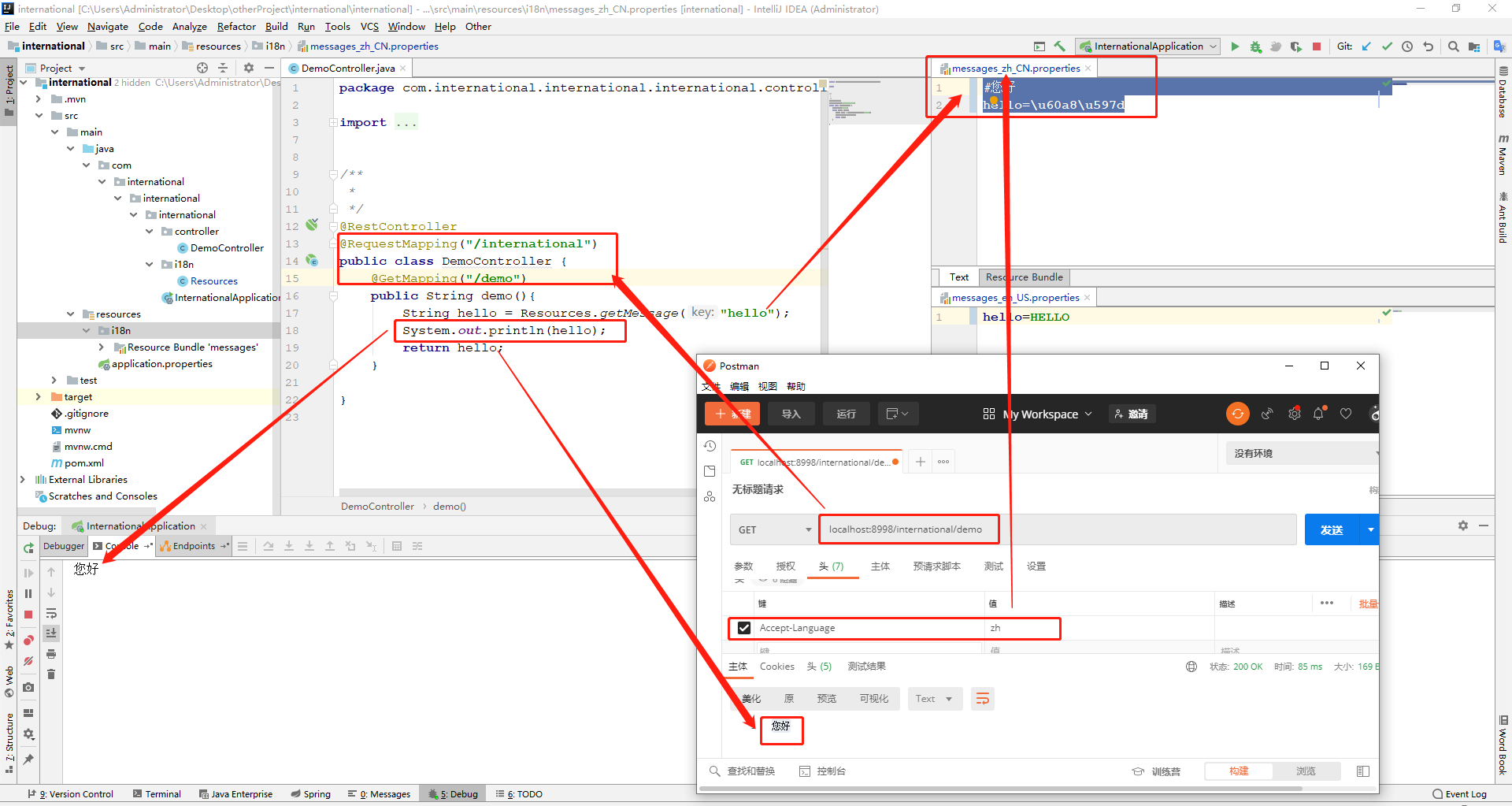Click the 运行 runner button in Postman
1512x806 pixels.
[846, 414]
